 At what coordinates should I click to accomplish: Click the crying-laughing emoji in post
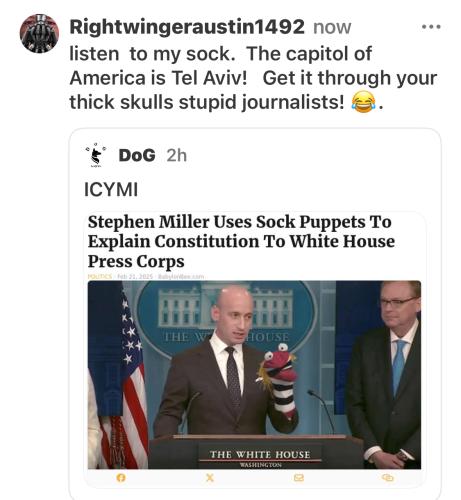click(x=363, y=102)
